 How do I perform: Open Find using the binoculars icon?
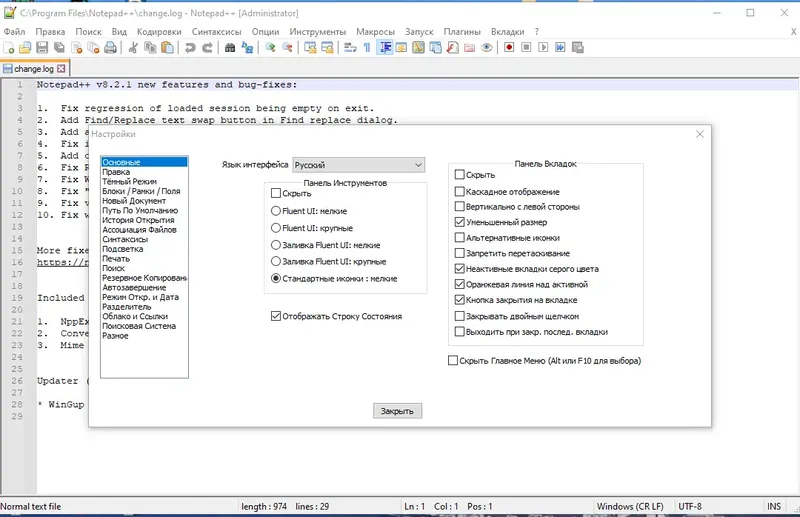pos(230,47)
